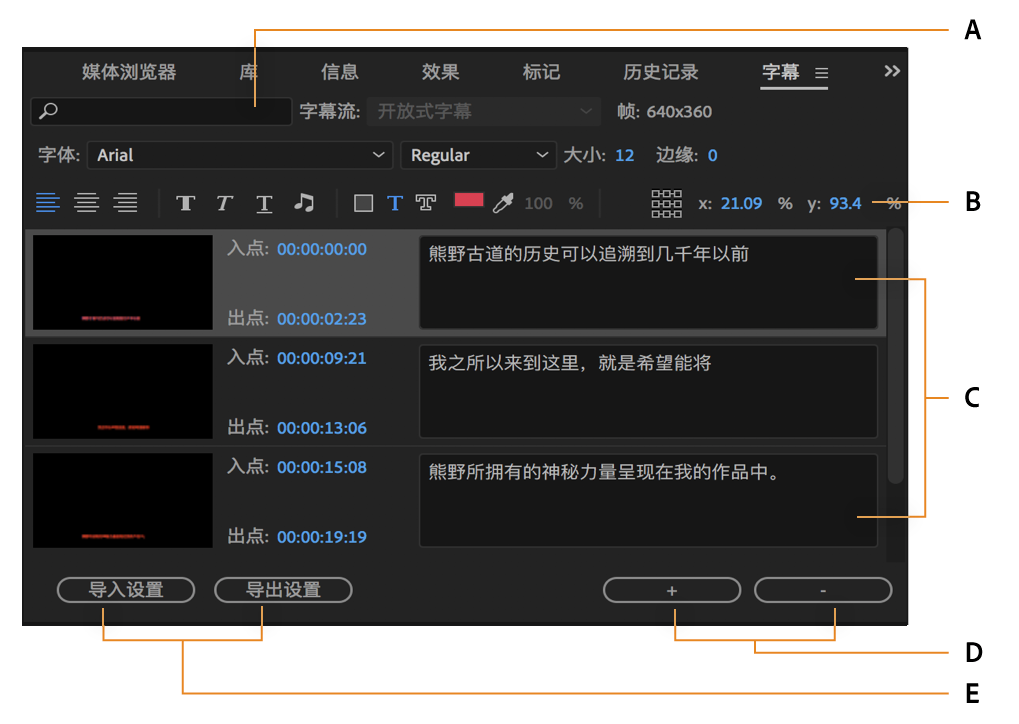
Task: Click the 导入设置 import settings button
Action: (x=126, y=590)
